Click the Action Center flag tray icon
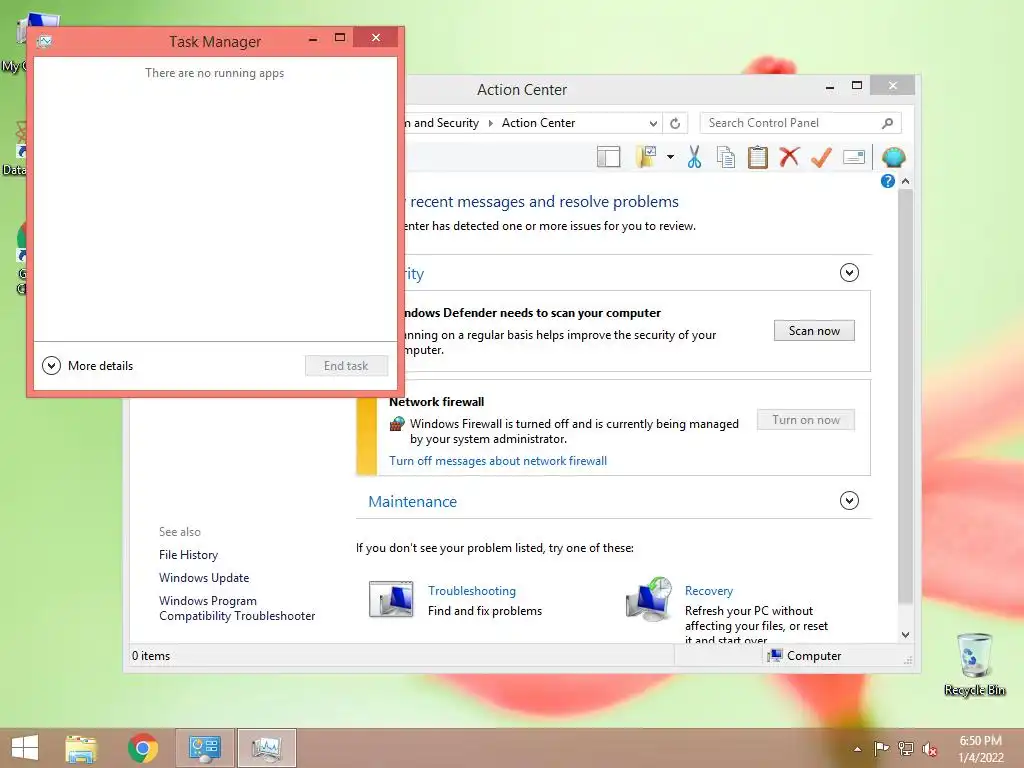The image size is (1024, 768). coord(881,749)
